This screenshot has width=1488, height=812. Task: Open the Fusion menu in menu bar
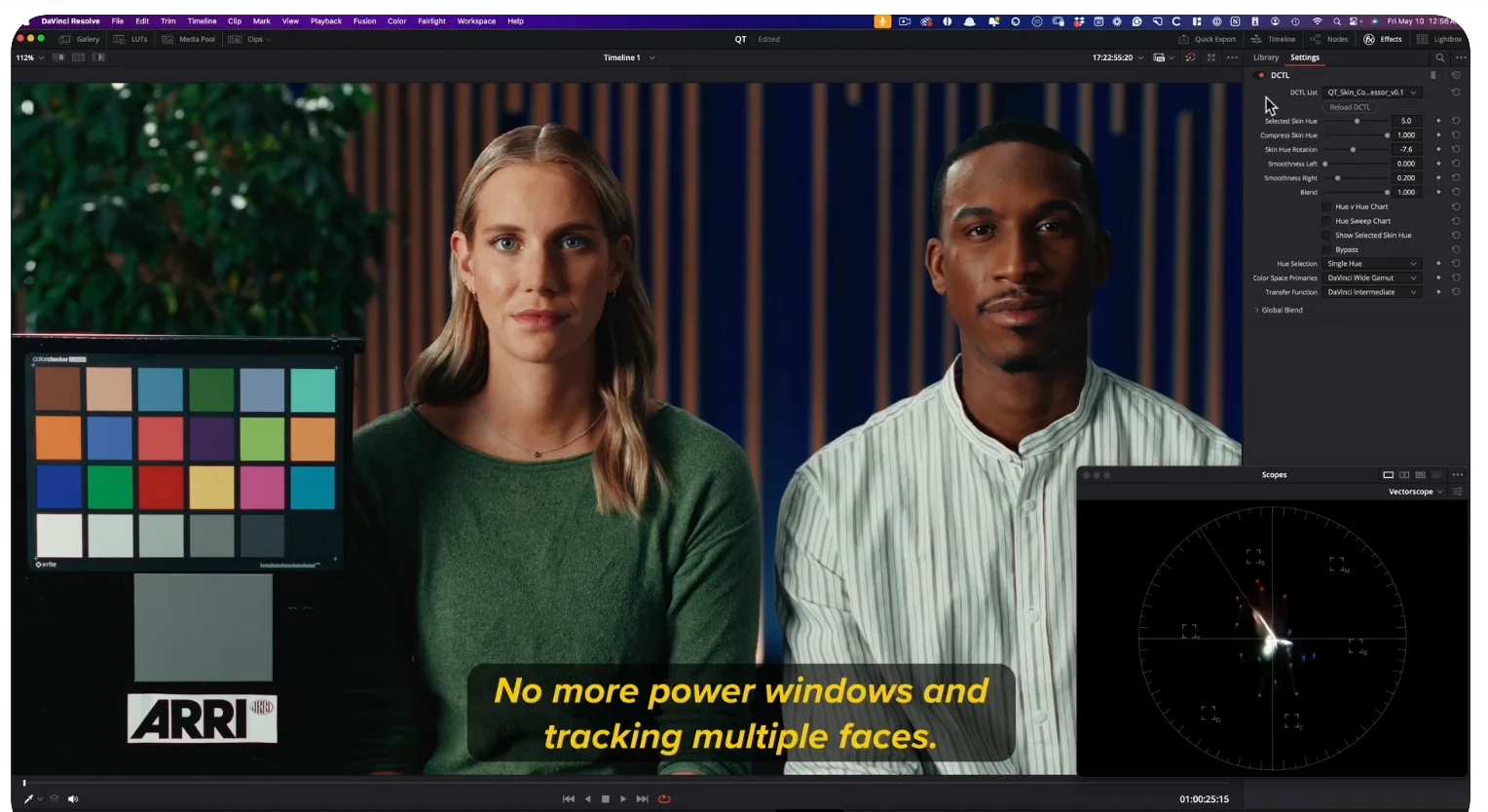364,20
